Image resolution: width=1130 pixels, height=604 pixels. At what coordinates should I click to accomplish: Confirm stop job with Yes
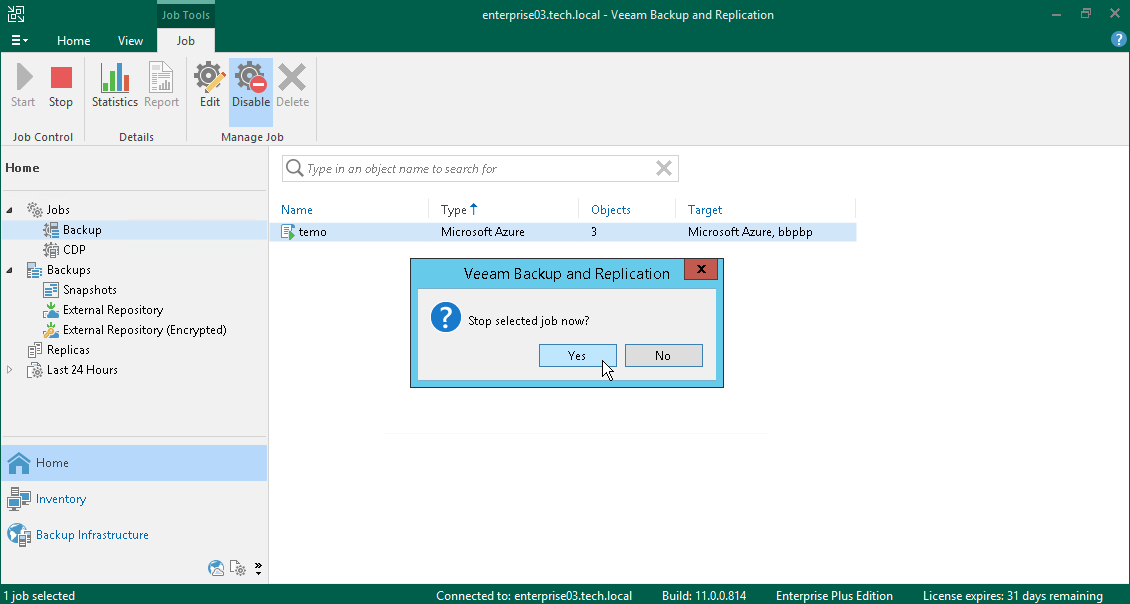[577, 355]
